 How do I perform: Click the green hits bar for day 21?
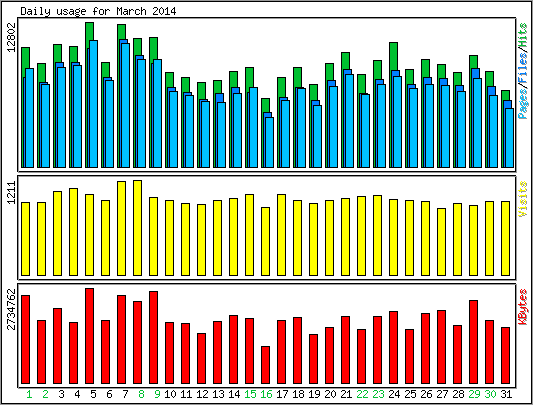(345, 61)
